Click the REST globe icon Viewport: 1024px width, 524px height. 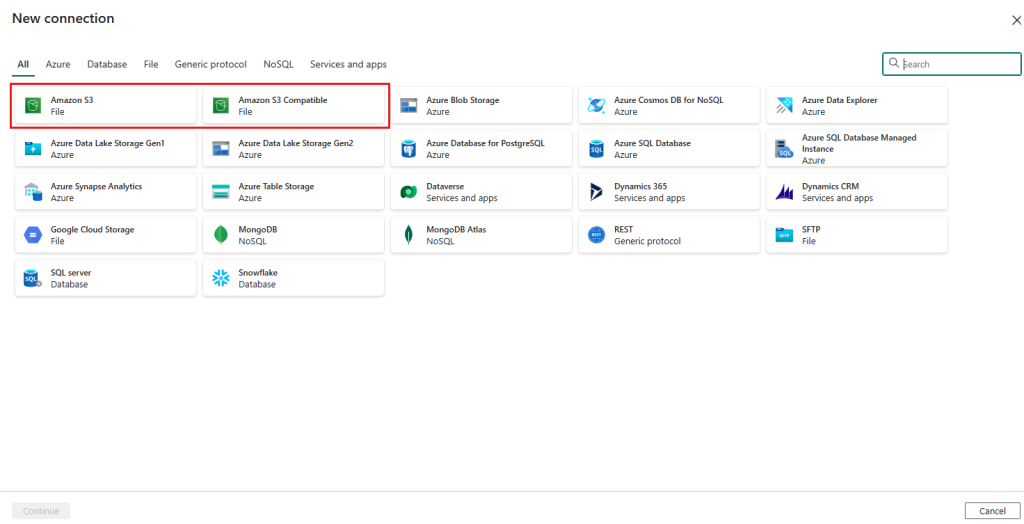pyautogui.click(x=596, y=235)
